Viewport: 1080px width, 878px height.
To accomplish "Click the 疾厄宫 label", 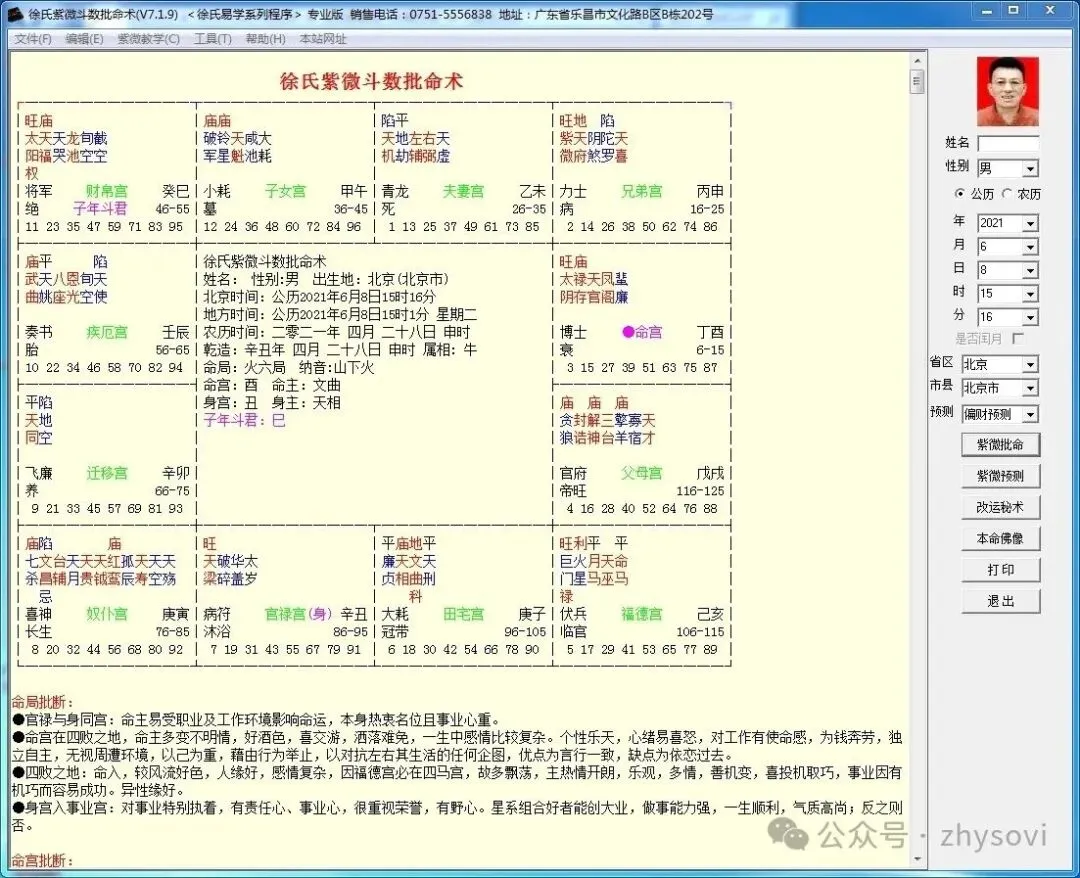I will (x=107, y=333).
